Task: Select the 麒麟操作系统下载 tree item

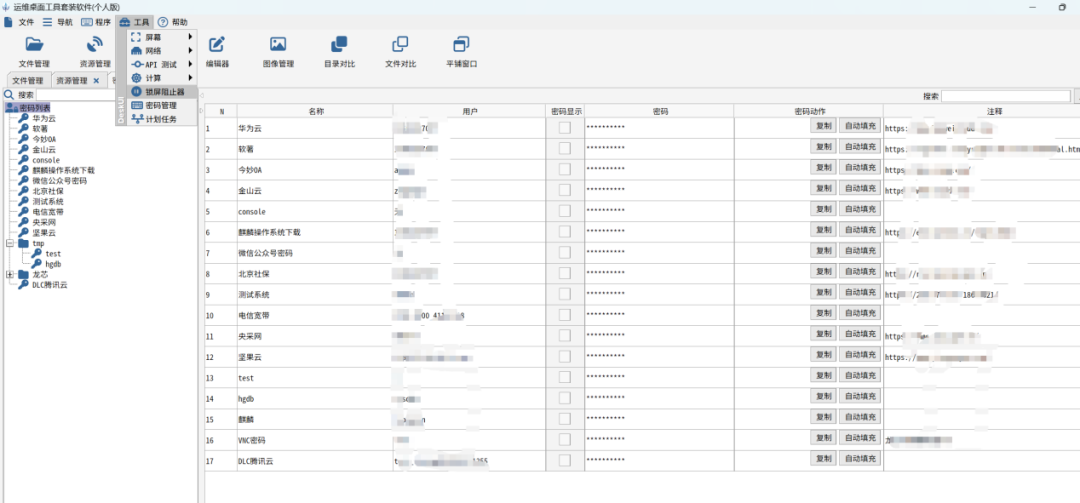Action: coord(63,170)
